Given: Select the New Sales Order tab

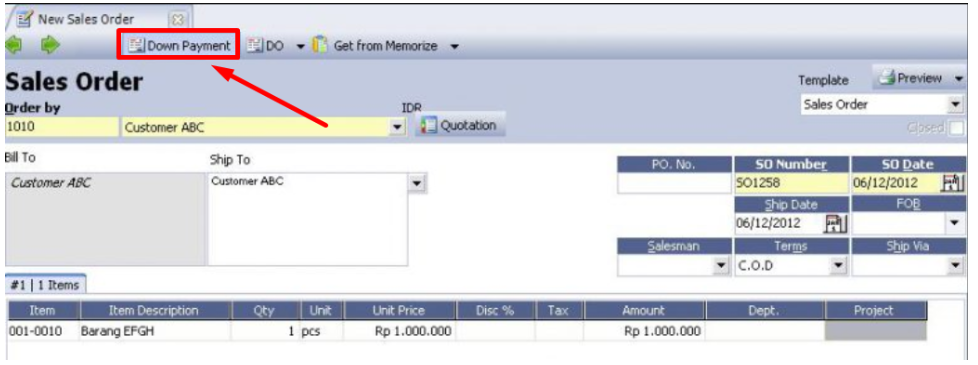Looking at the screenshot, I should 84,19.
